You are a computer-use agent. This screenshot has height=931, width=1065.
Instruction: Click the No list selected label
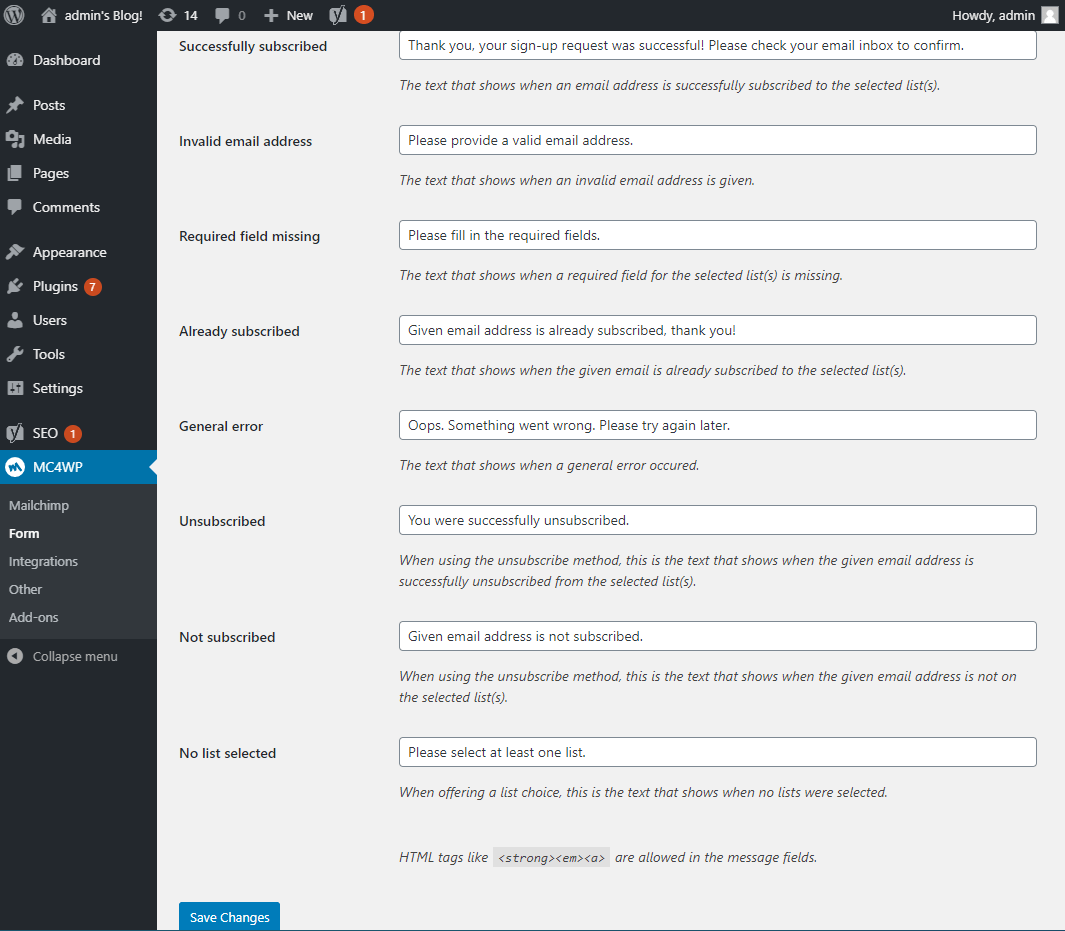[228, 753]
